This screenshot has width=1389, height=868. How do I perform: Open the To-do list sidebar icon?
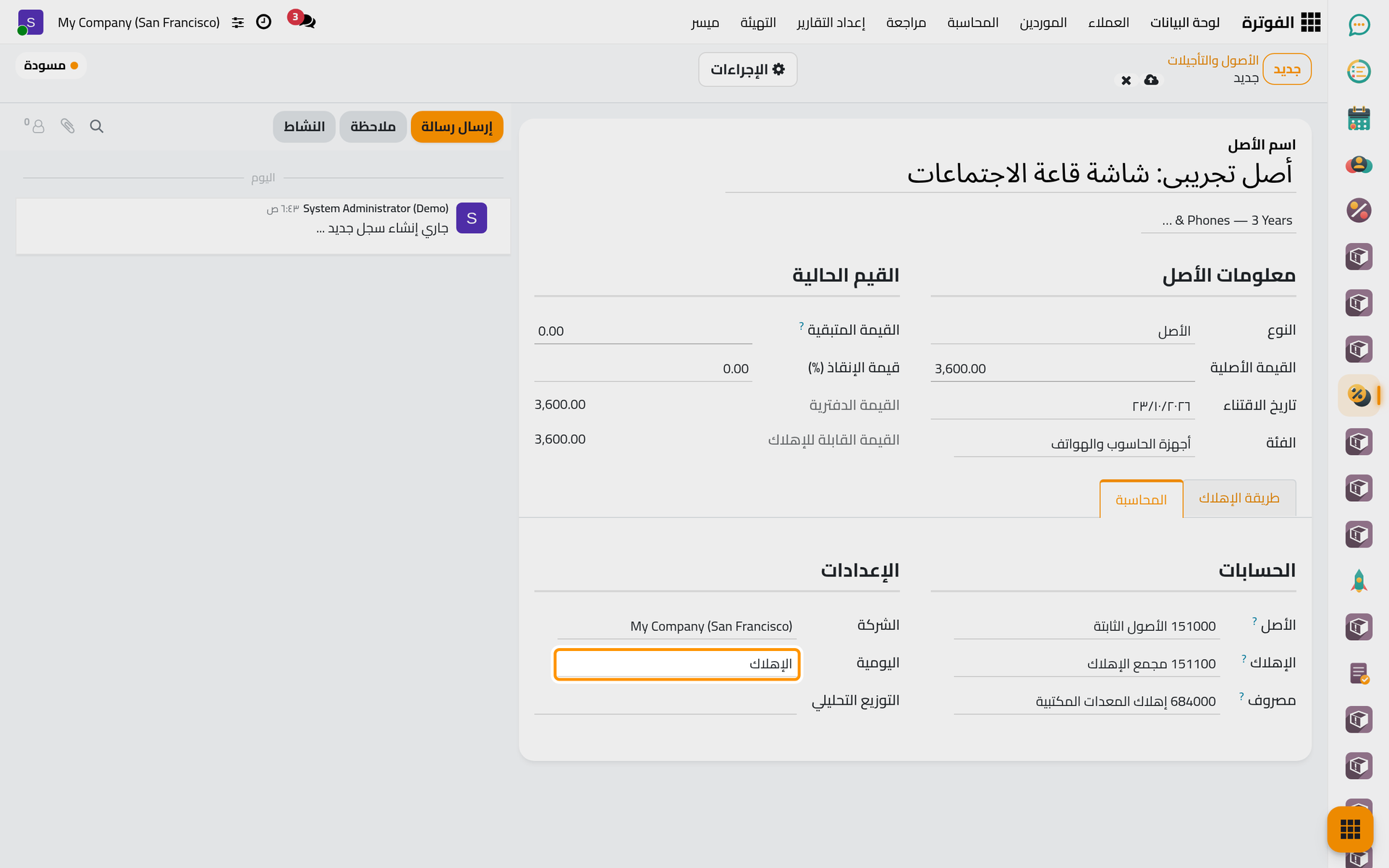[1359, 72]
